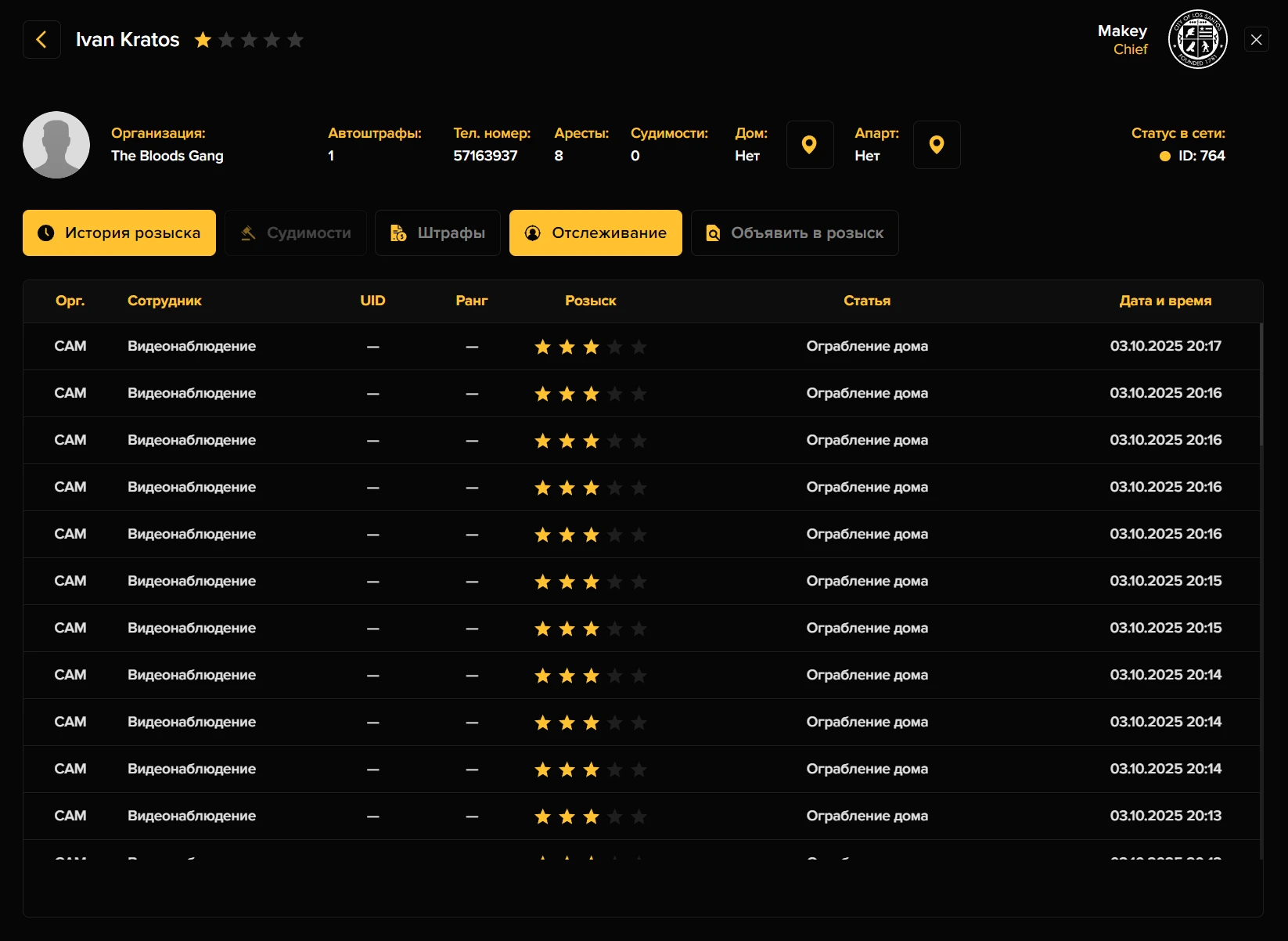Click the document icon in Штрафы
This screenshot has width=1288, height=941.
(x=398, y=233)
